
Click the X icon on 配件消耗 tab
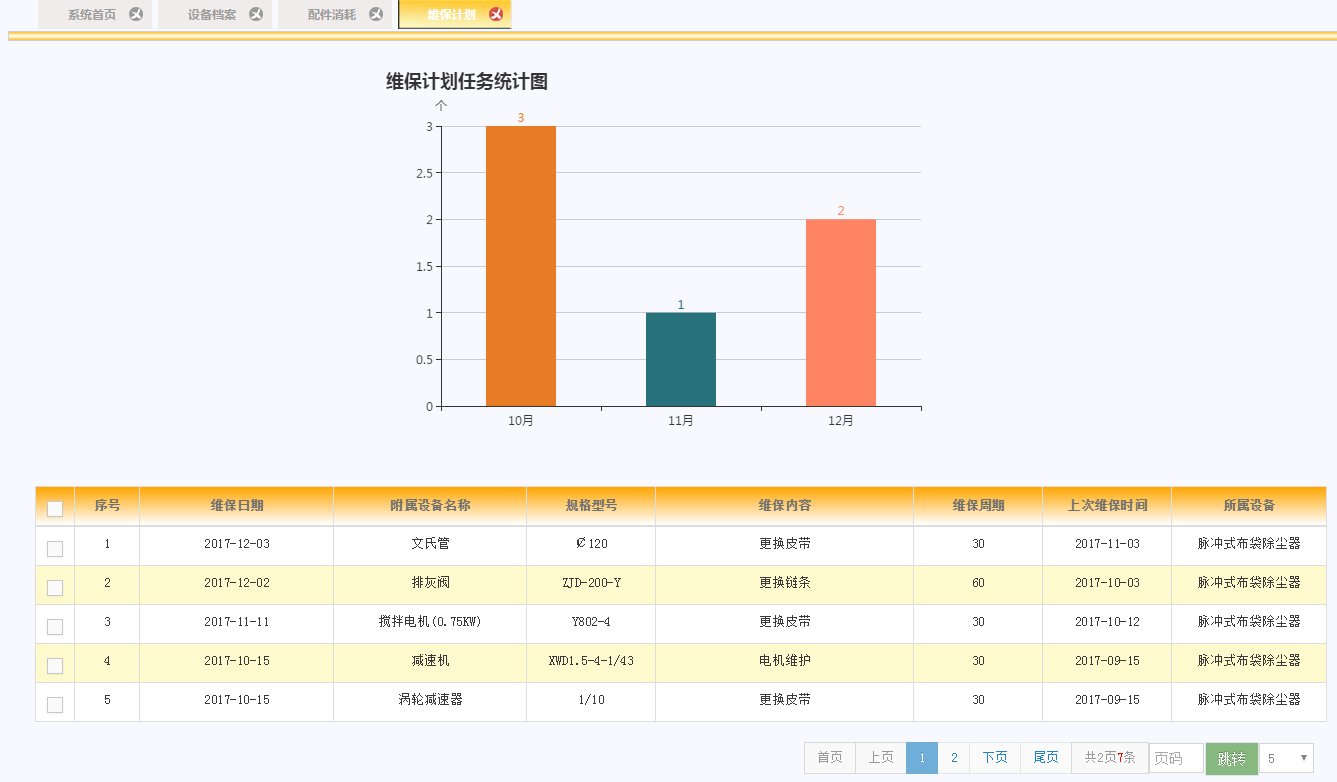click(x=376, y=14)
